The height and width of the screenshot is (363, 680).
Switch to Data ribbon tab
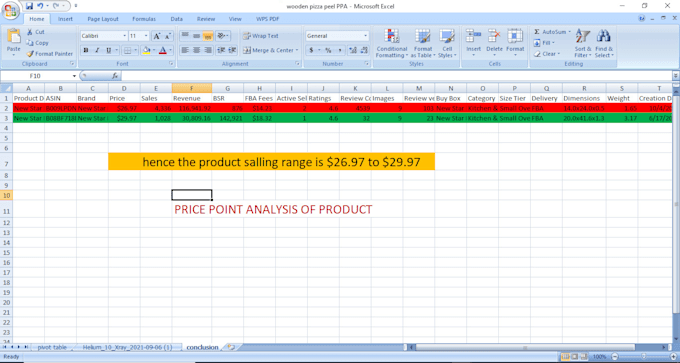coord(177,19)
